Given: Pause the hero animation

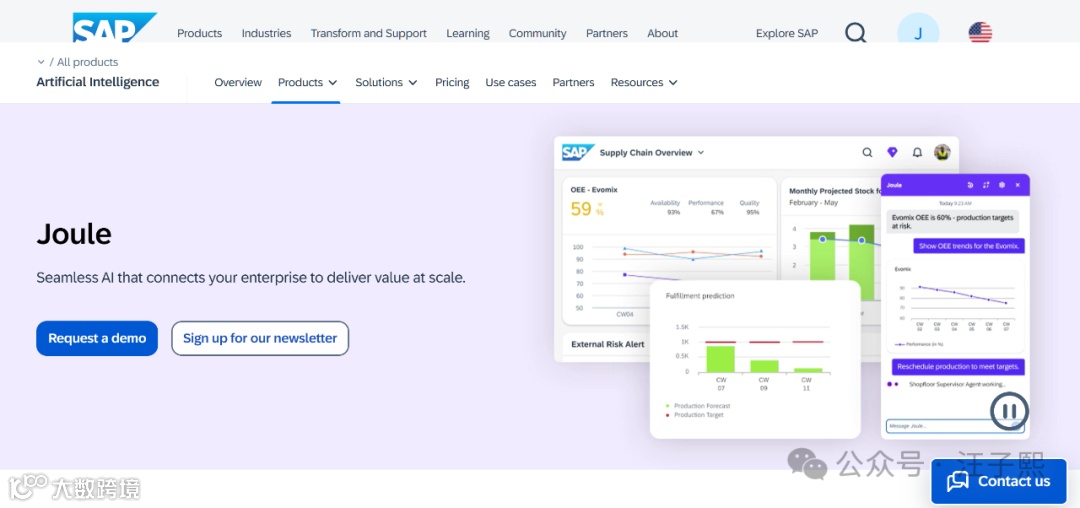Looking at the screenshot, I should (x=1009, y=411).
